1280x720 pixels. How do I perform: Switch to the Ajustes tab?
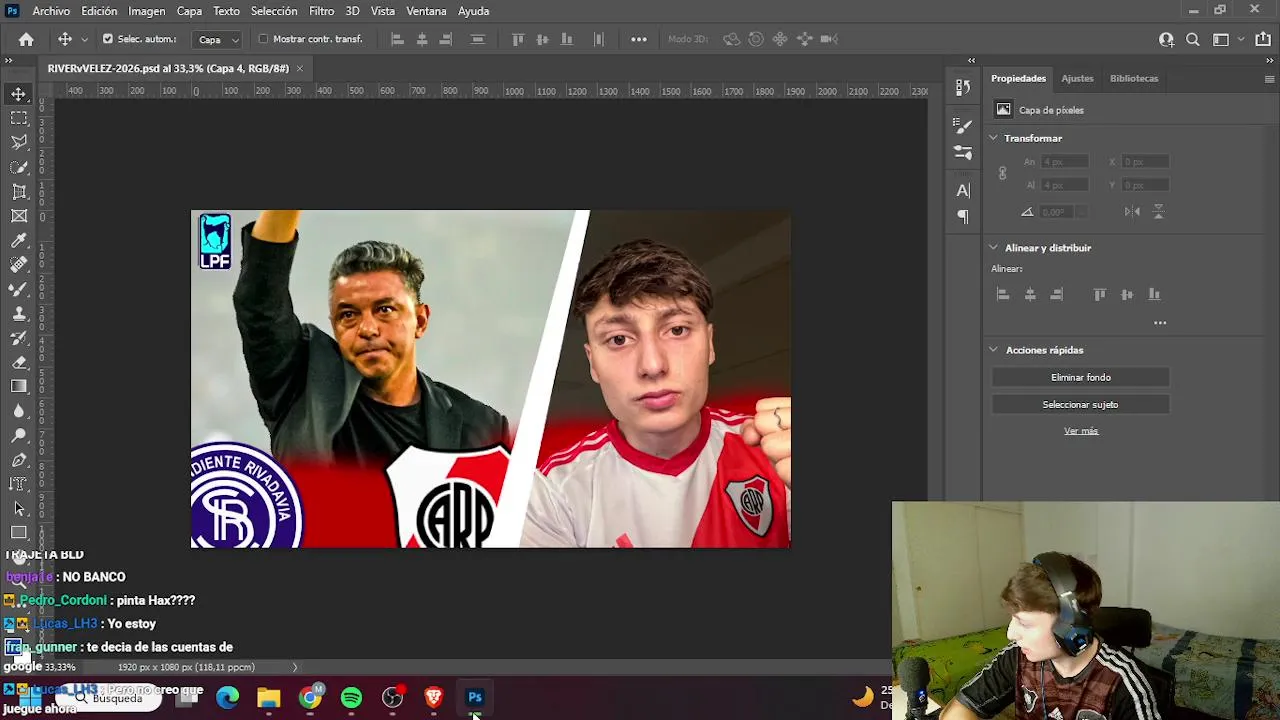click(x=1077, y=78)
